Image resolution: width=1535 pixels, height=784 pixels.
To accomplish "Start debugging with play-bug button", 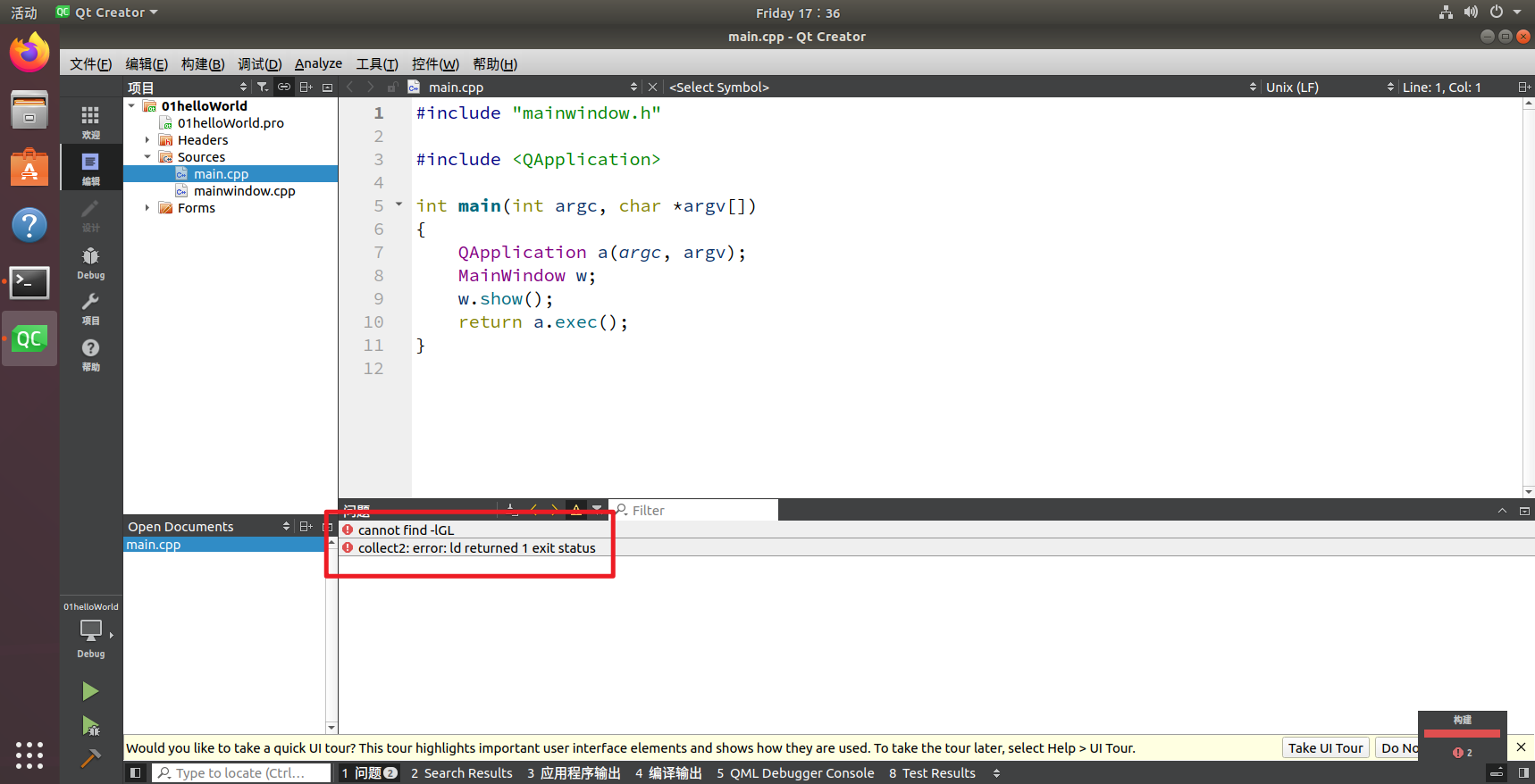I will pyautogui.click(x=90, y=725).
